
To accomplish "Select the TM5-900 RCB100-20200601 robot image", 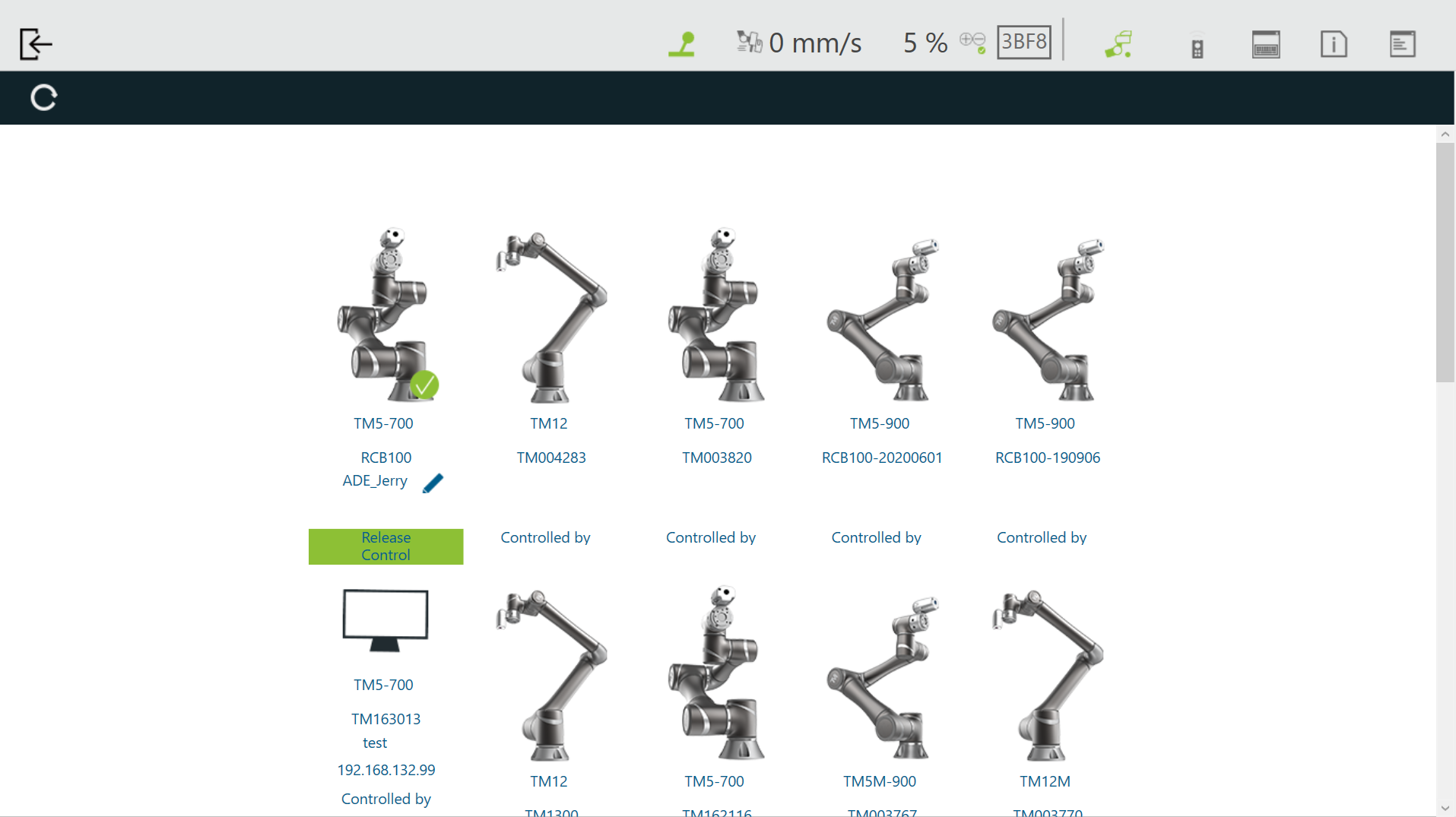I will 882,320.
